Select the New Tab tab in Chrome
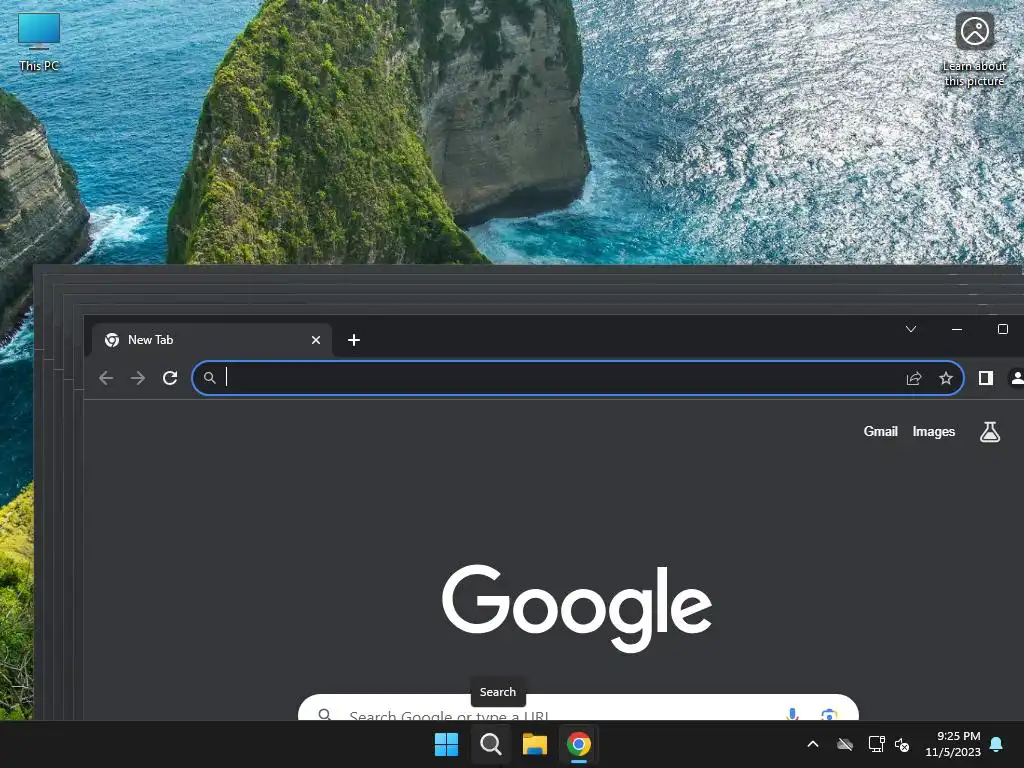This screenshot has width=1024, height=768. coord(212,340)
